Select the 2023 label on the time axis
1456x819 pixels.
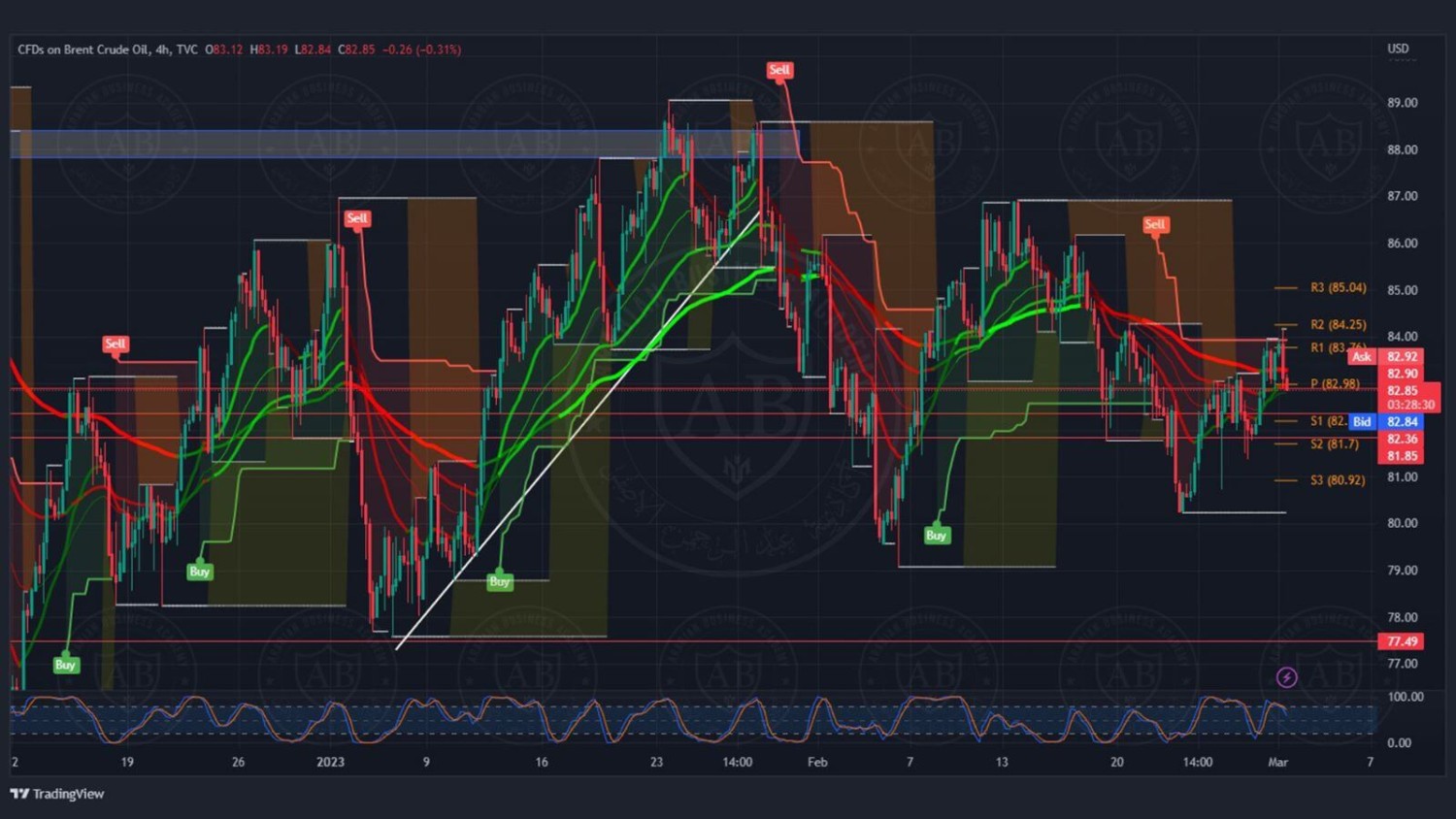[x=330, y=762]
